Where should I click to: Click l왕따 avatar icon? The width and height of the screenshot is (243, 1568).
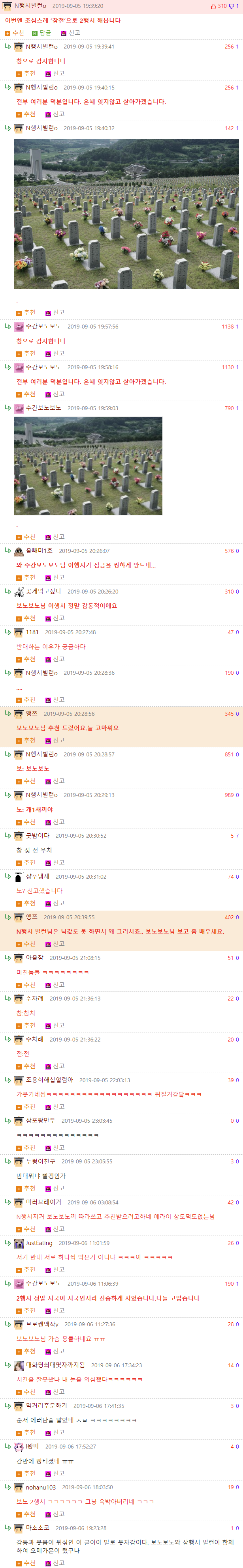pyautogui.click(x=19, y=1446)
